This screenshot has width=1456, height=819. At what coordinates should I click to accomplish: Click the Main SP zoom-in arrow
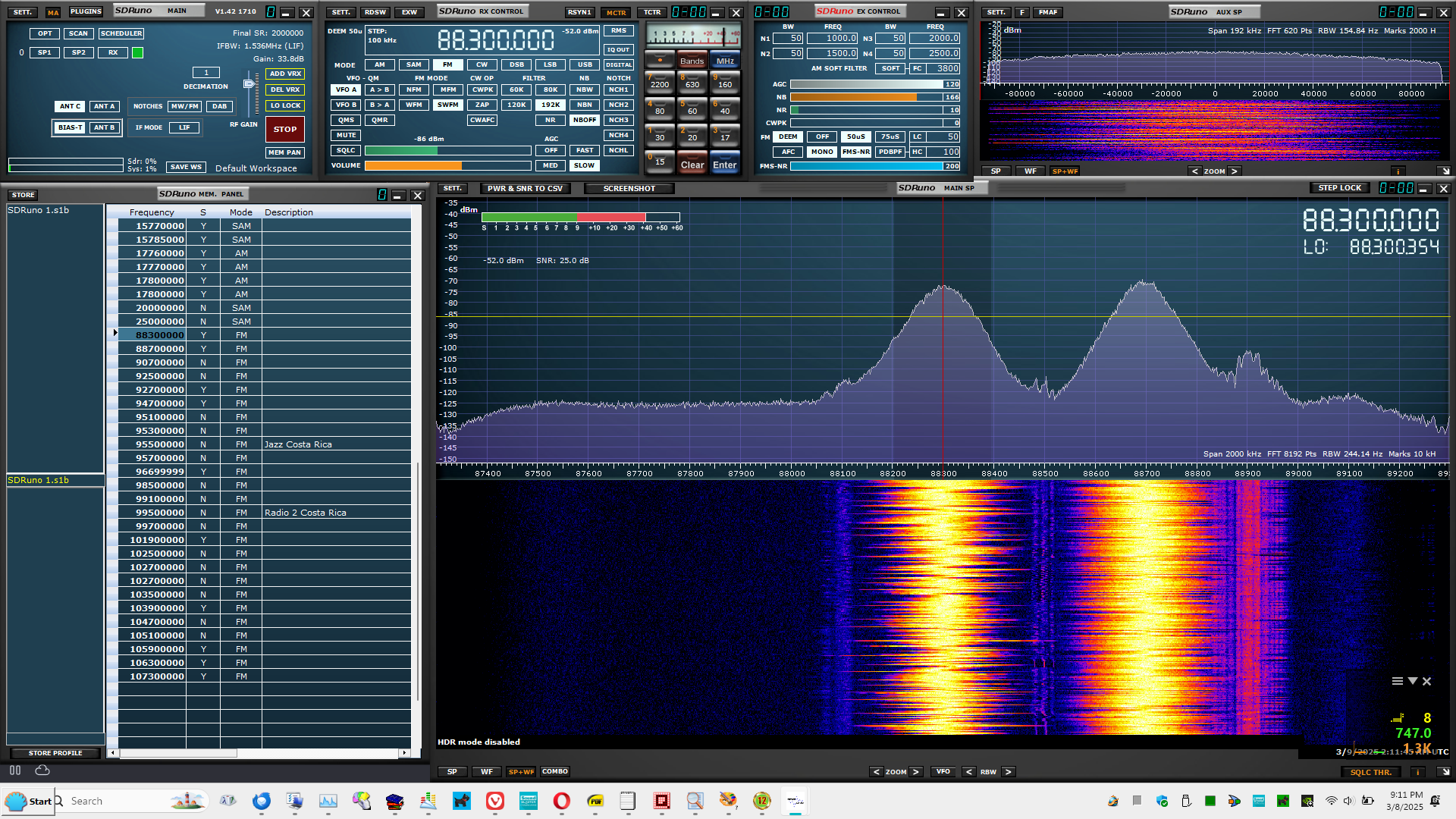point(915,772)
